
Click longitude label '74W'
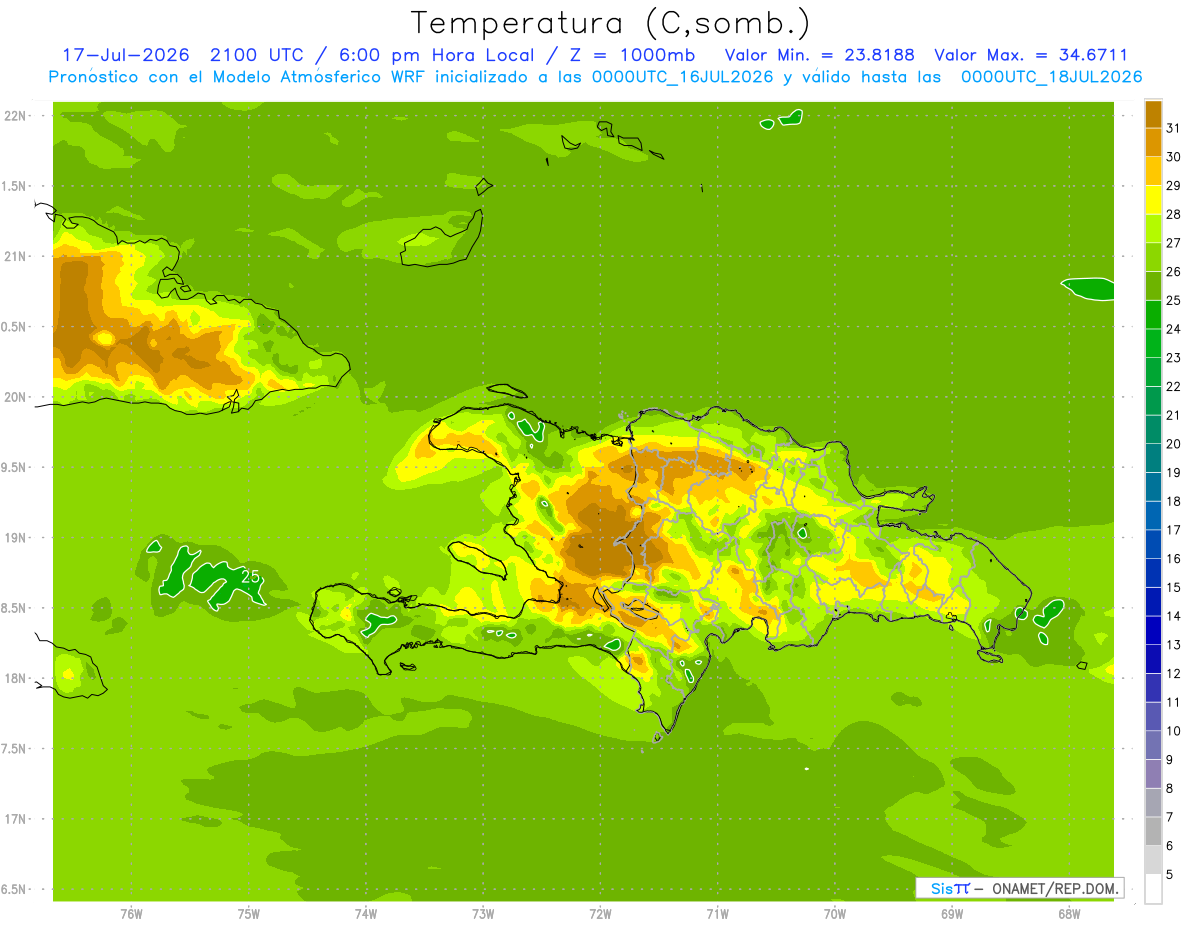pos(365,913)
